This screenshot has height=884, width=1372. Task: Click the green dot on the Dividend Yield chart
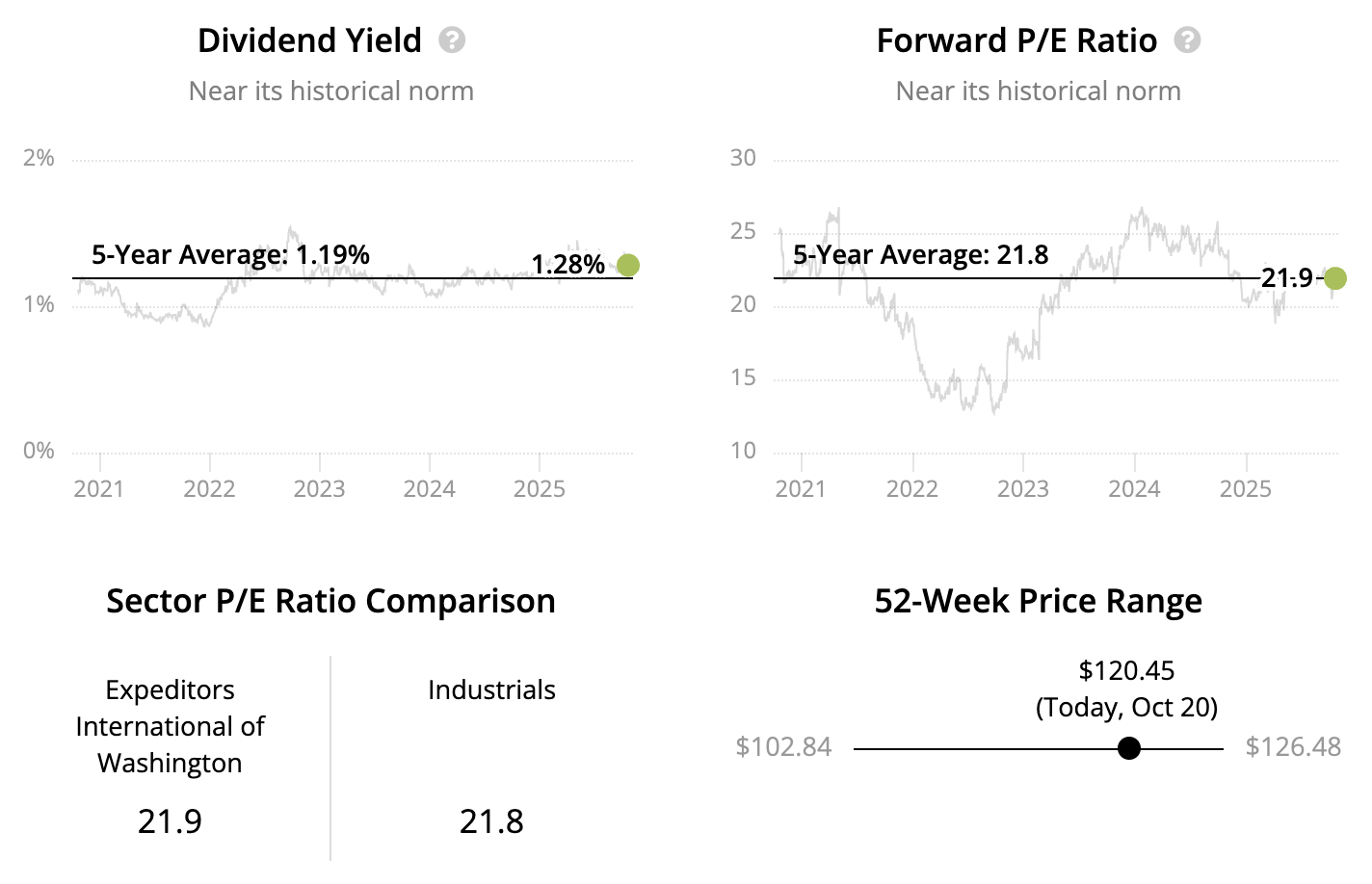click(x=627, y=265)
